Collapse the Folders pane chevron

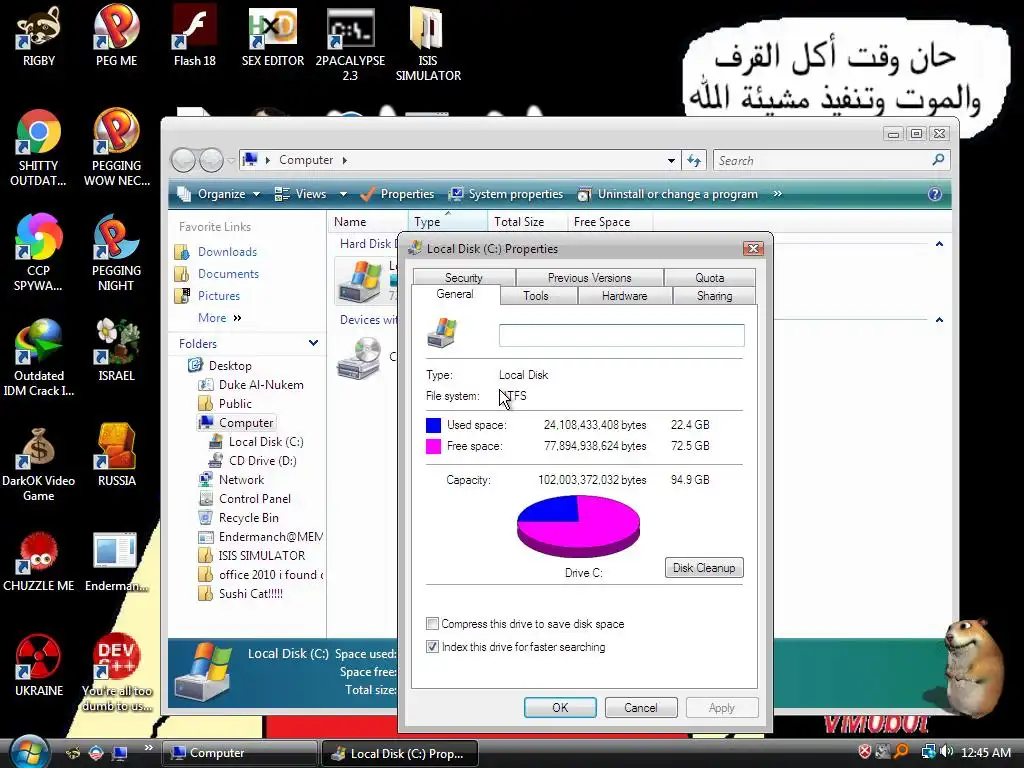pyautogui.click(x=313, y=343)
